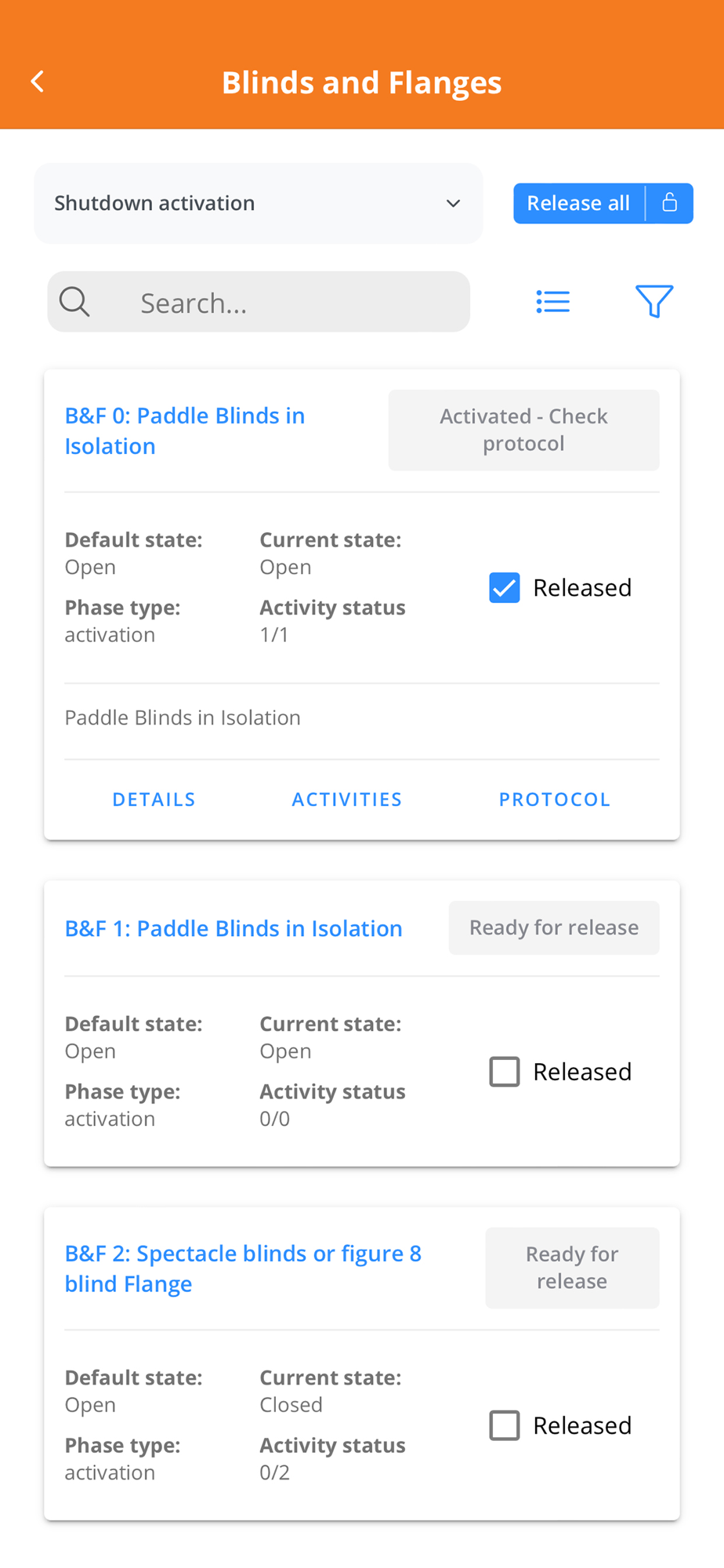This screenshot has width=724, height=1568.
Task: Check Released for B&F 2 spectacle blinds
Action: (x=505, y=1425)
